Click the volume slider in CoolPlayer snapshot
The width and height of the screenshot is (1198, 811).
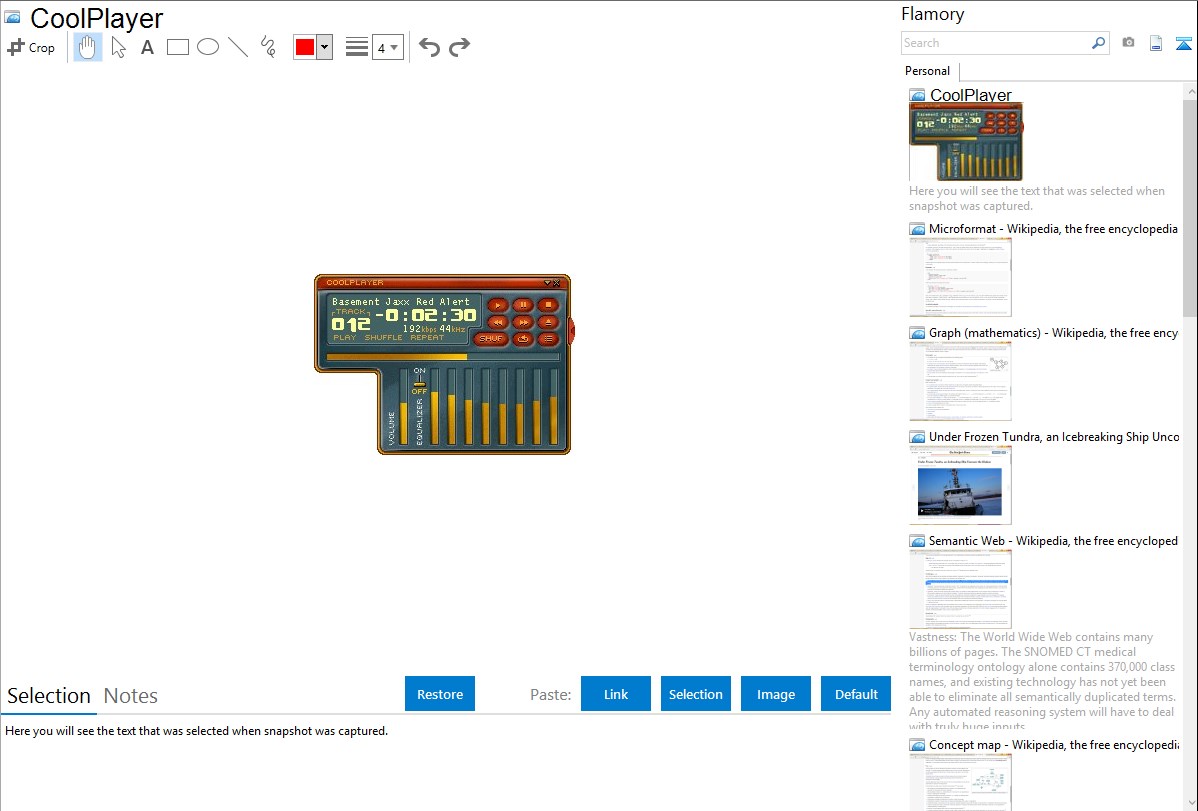[404, 407]
